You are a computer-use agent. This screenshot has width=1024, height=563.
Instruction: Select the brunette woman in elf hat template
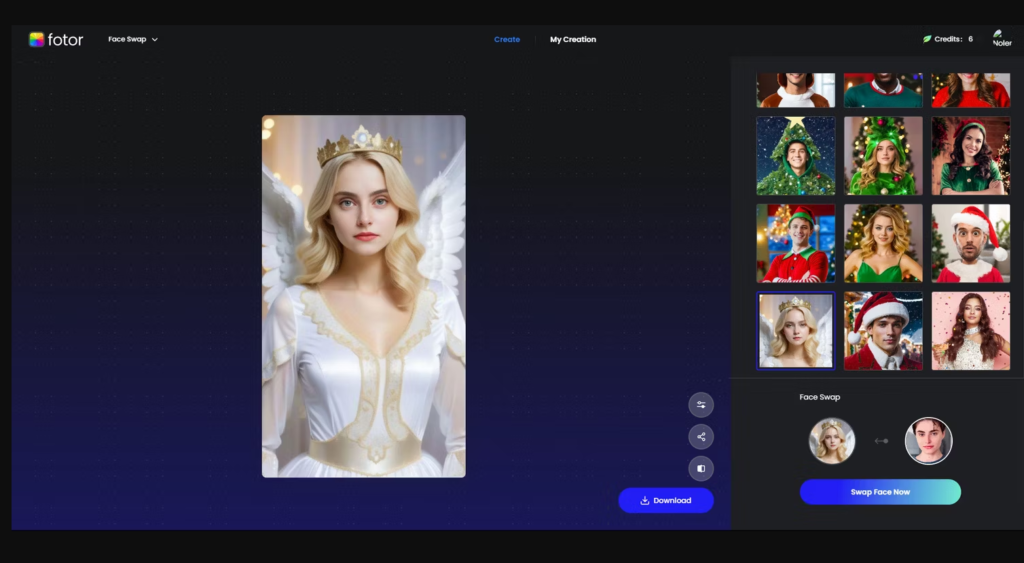[x=970, y=155]
